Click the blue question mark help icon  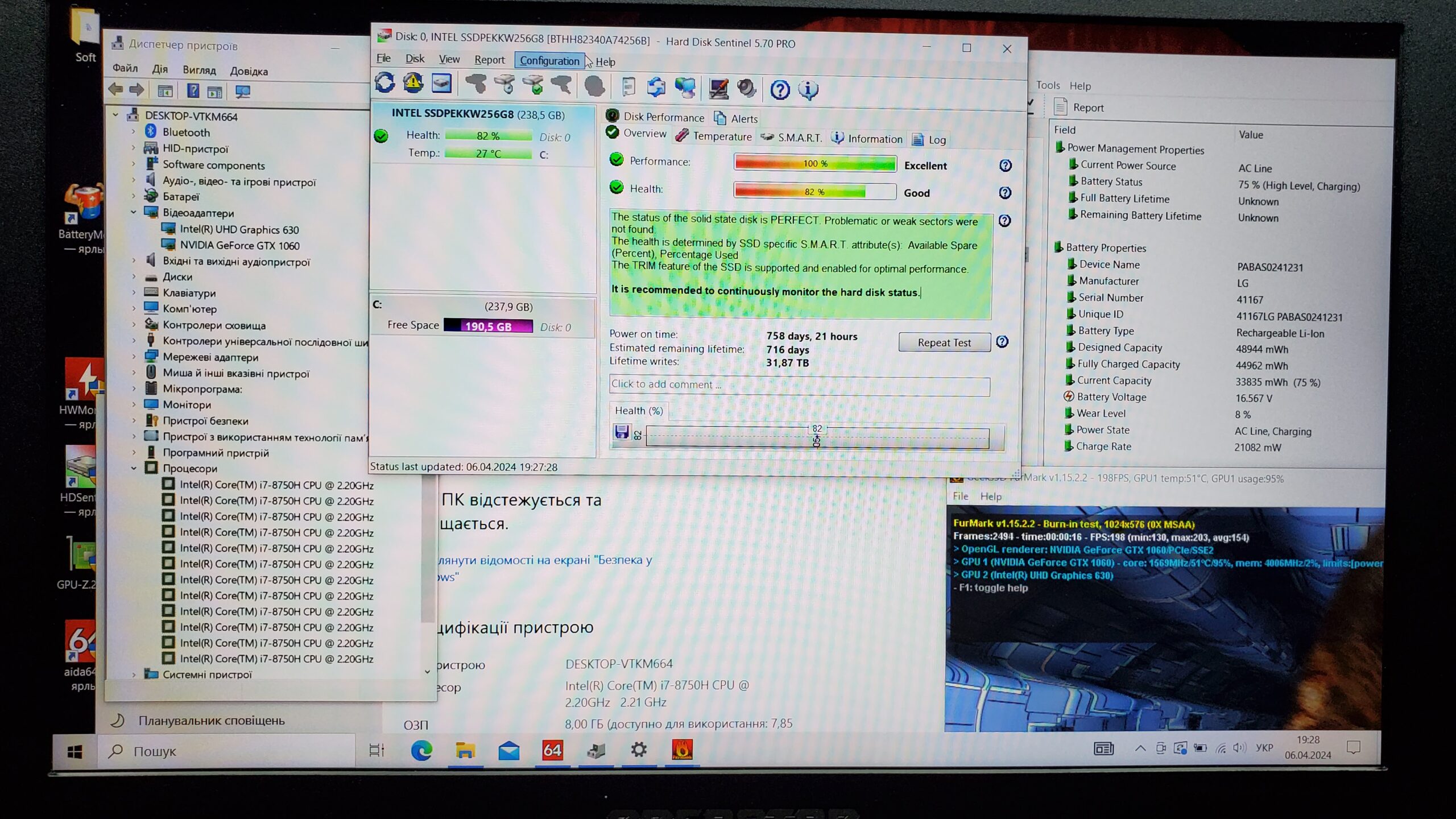point(780,90)
